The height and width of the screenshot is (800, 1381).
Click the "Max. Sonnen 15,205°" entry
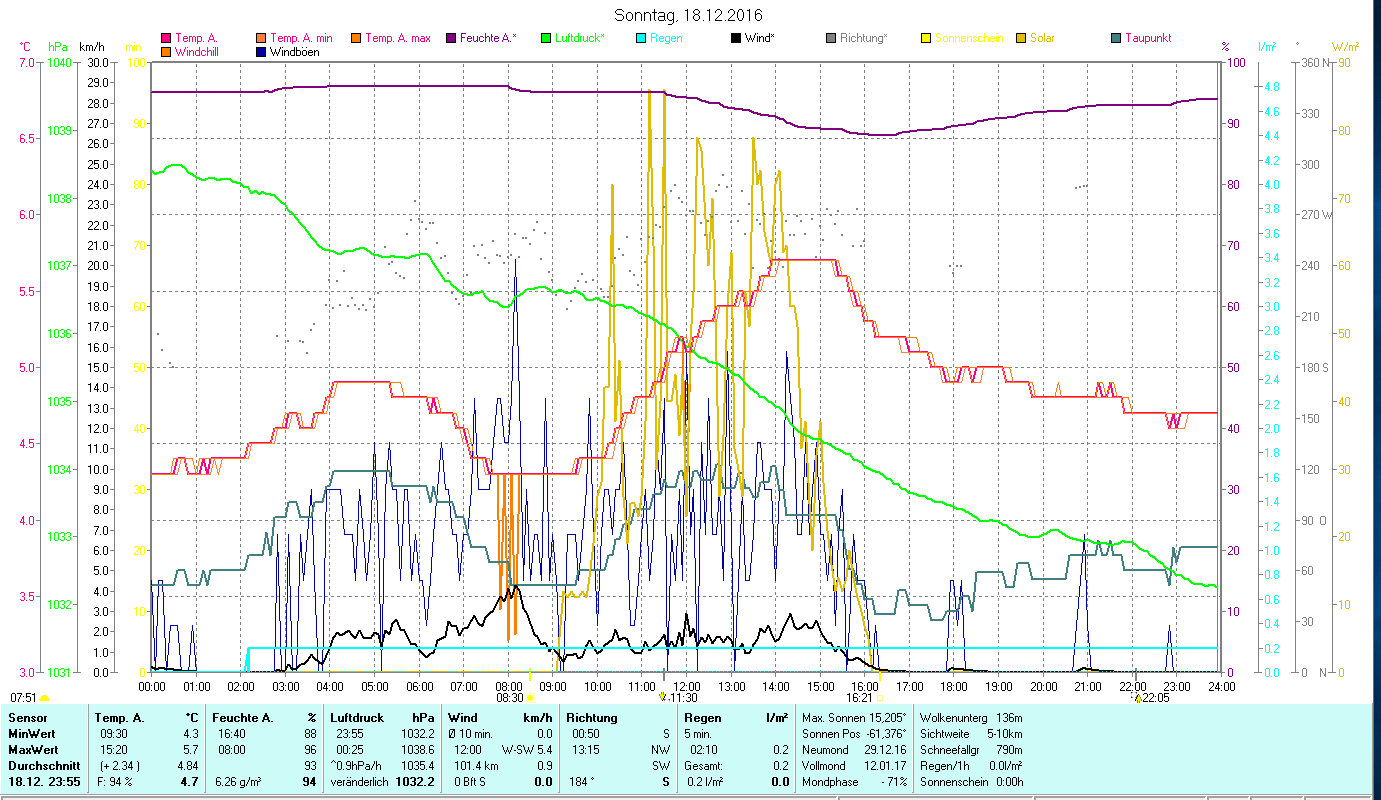point(854,718)
